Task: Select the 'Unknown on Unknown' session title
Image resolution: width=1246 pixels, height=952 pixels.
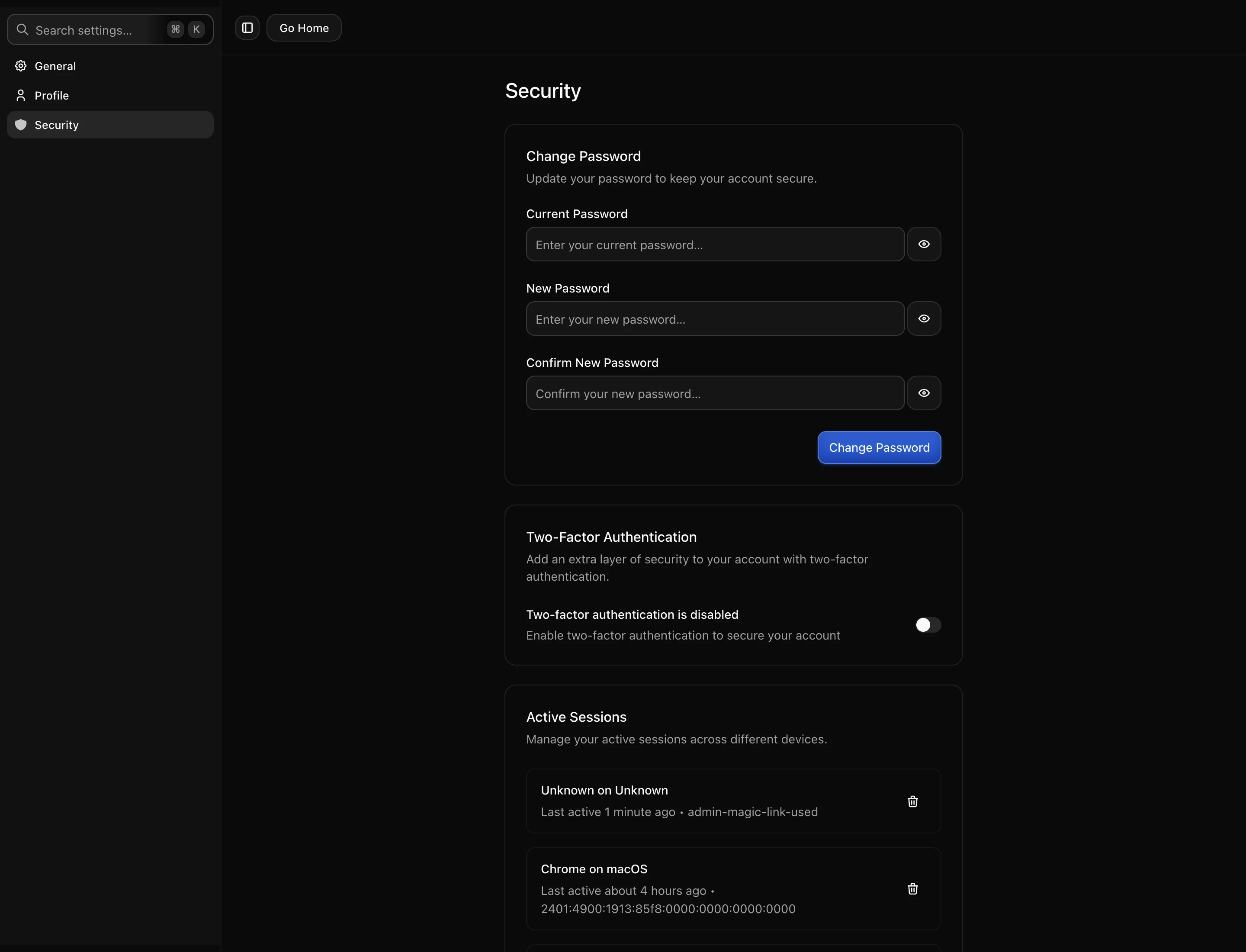Action: pyautogui.click(x=604, y=790)
